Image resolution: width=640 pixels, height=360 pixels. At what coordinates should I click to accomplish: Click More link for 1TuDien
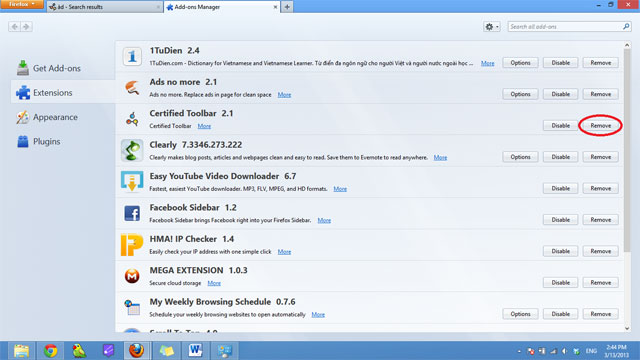487,63
